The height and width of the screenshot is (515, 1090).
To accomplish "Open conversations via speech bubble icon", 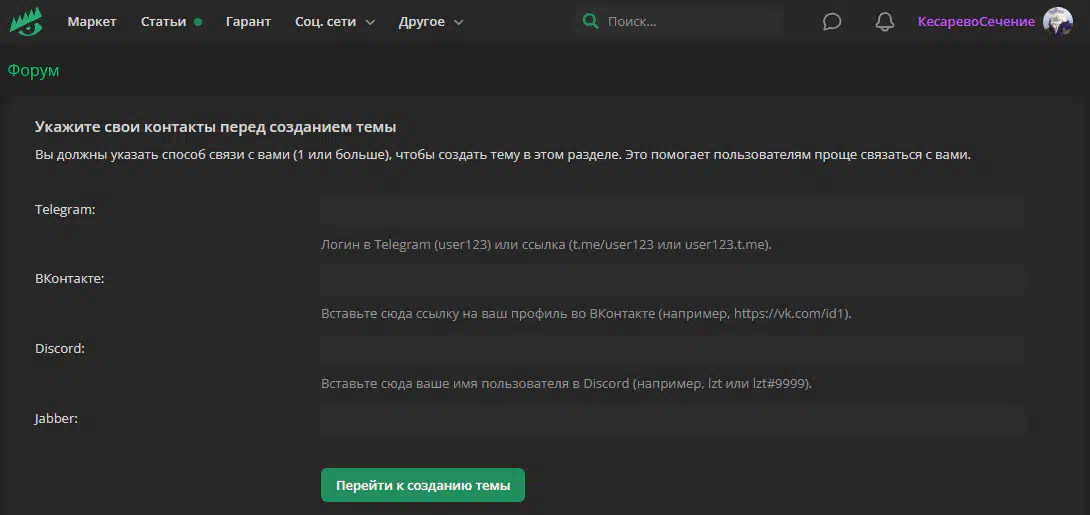I will [832, 22].
